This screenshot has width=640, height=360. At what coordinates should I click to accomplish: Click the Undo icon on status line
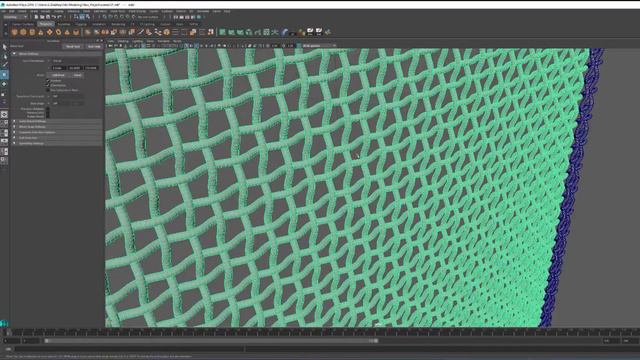pos(53,17)
